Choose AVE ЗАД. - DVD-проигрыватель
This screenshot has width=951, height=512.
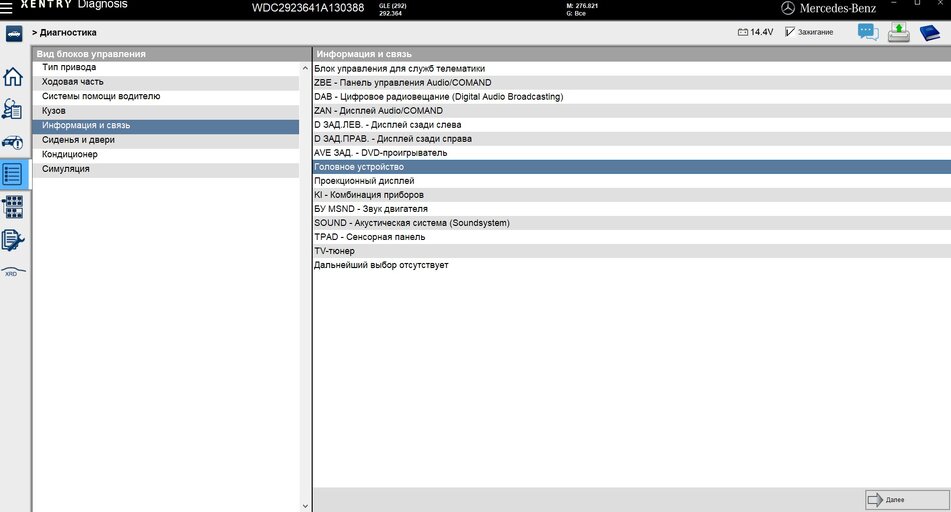[632, 153]
